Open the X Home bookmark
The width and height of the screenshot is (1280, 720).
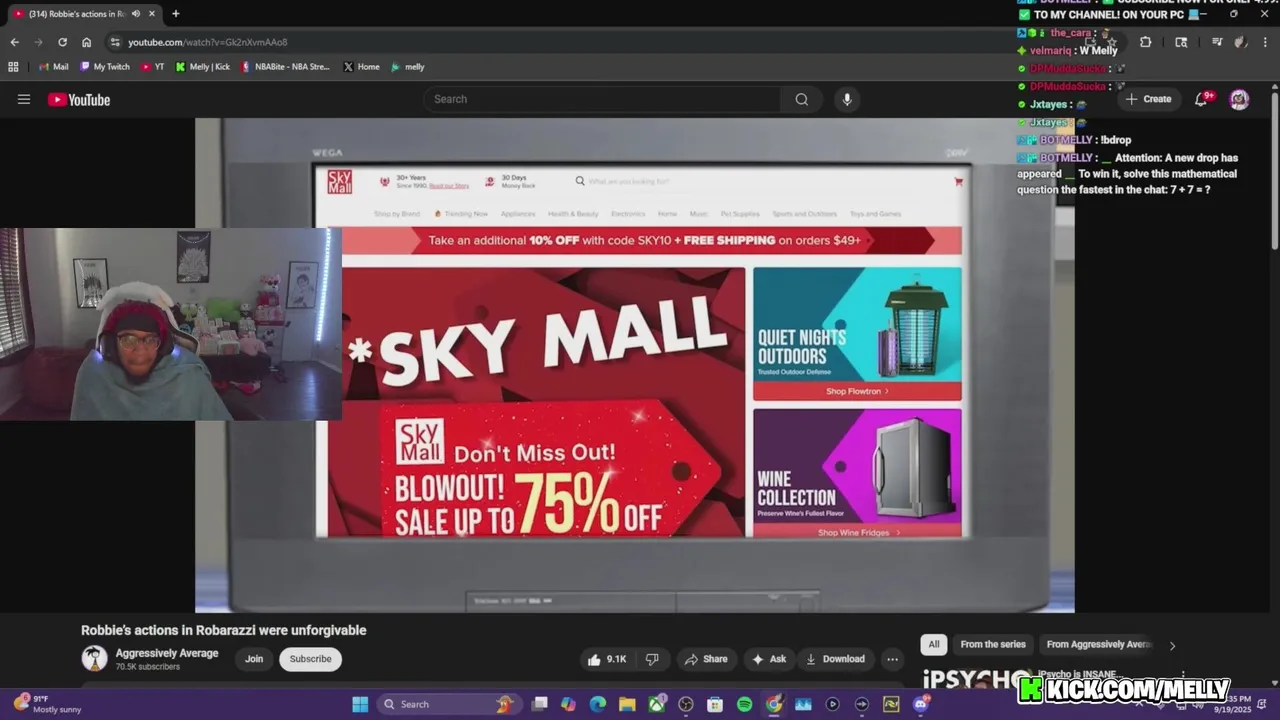[361, 67]
